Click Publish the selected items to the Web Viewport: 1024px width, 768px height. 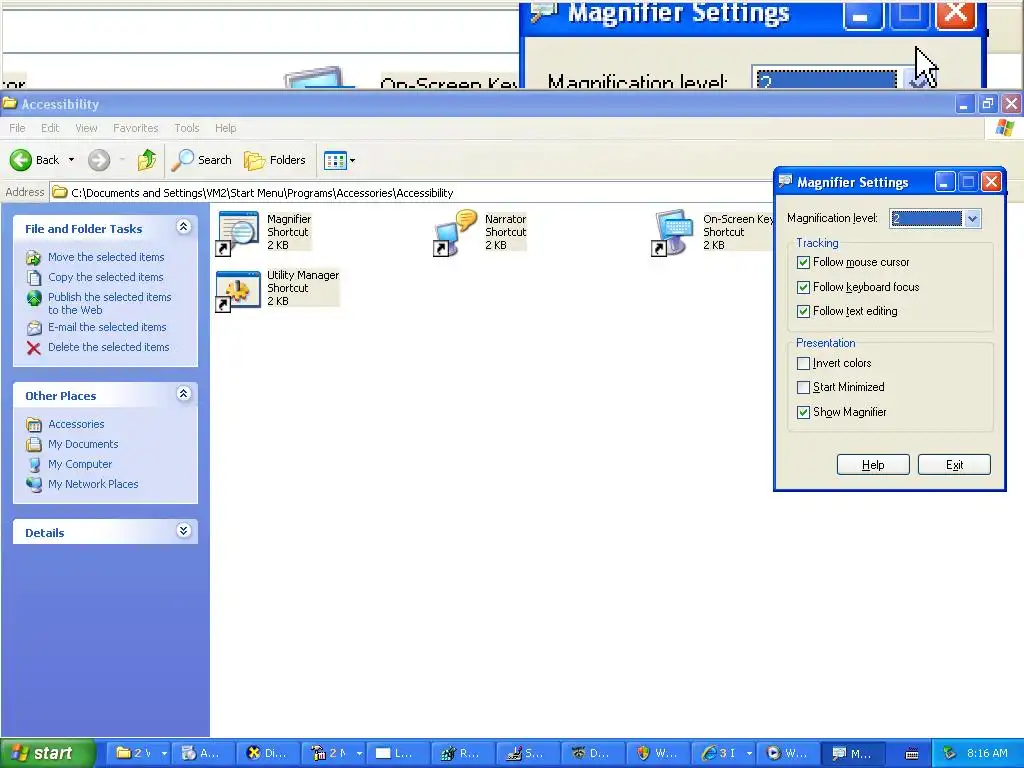pyautogui.click(x=110, y=303)
